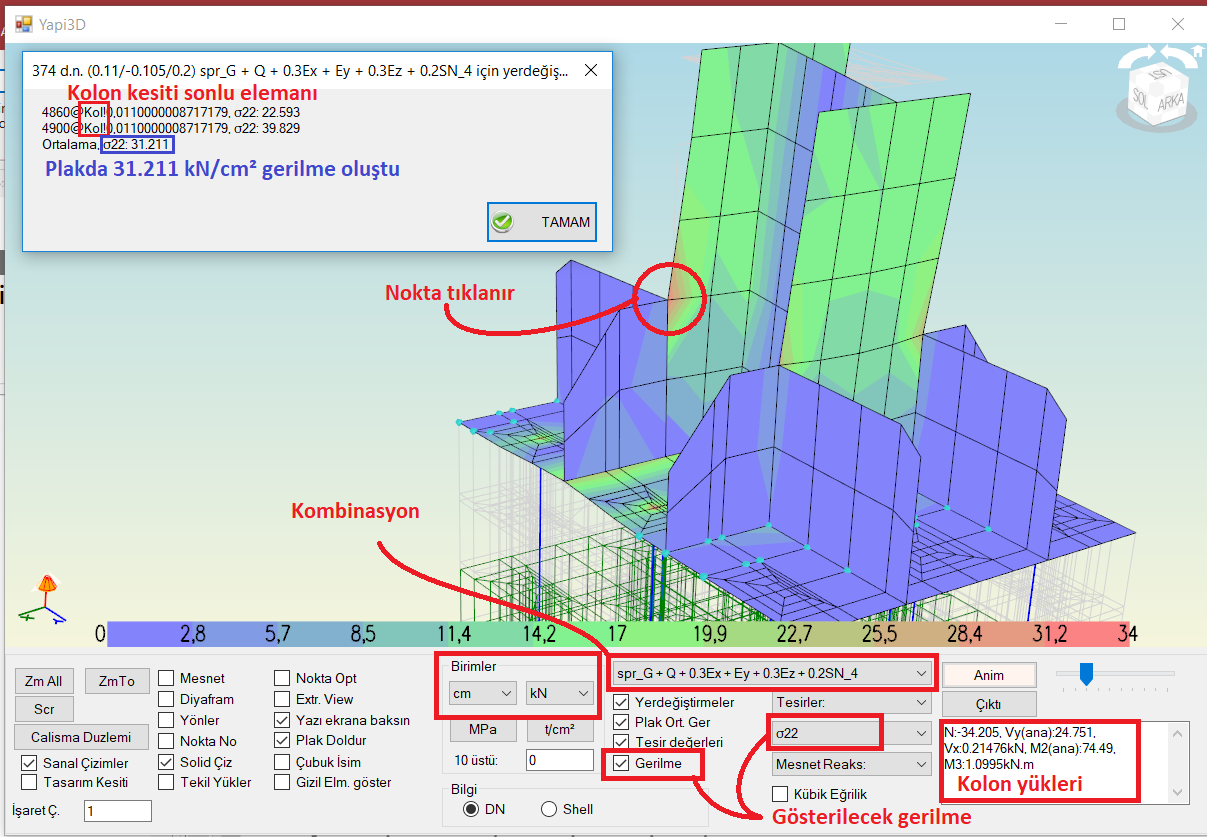
Task: Click the animation speed slider handle
Action: point(1086,674)
